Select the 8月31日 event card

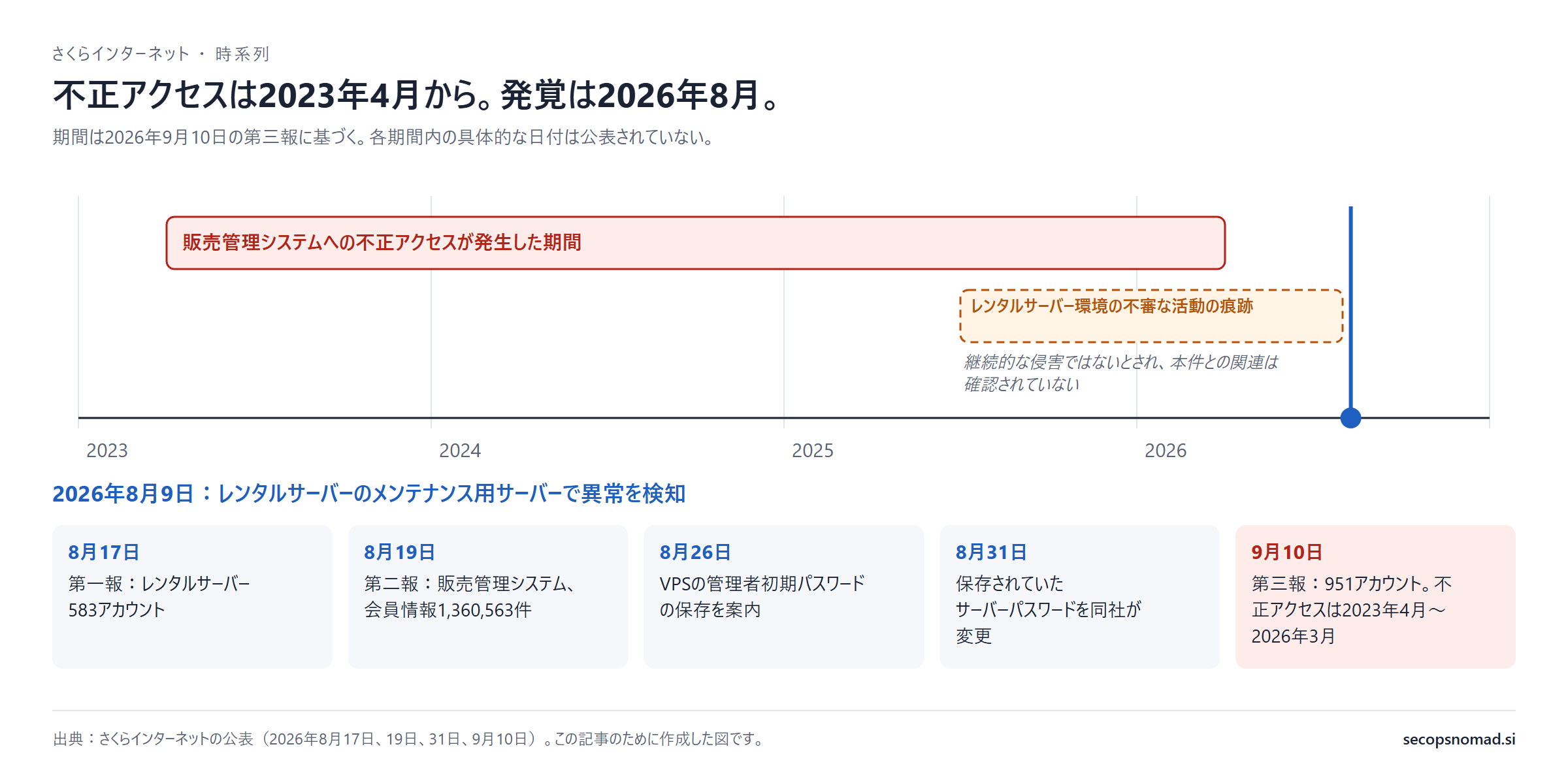pyautogui.click(x=1079, y=596)
